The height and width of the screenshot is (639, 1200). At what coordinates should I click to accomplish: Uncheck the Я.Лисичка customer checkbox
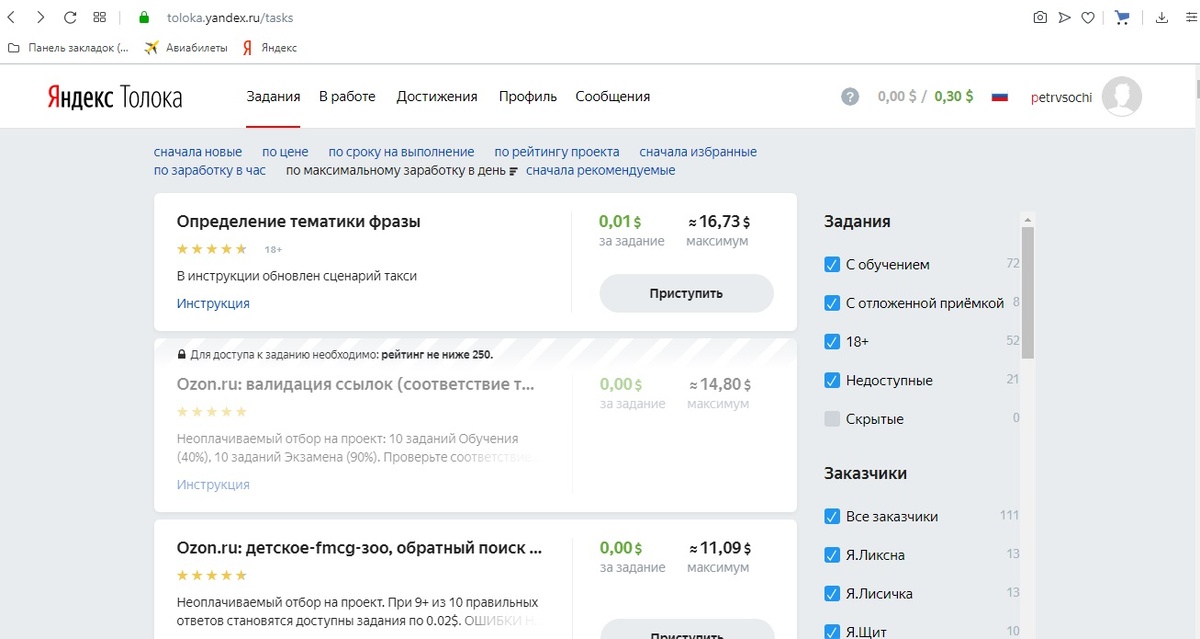point(832,594)
